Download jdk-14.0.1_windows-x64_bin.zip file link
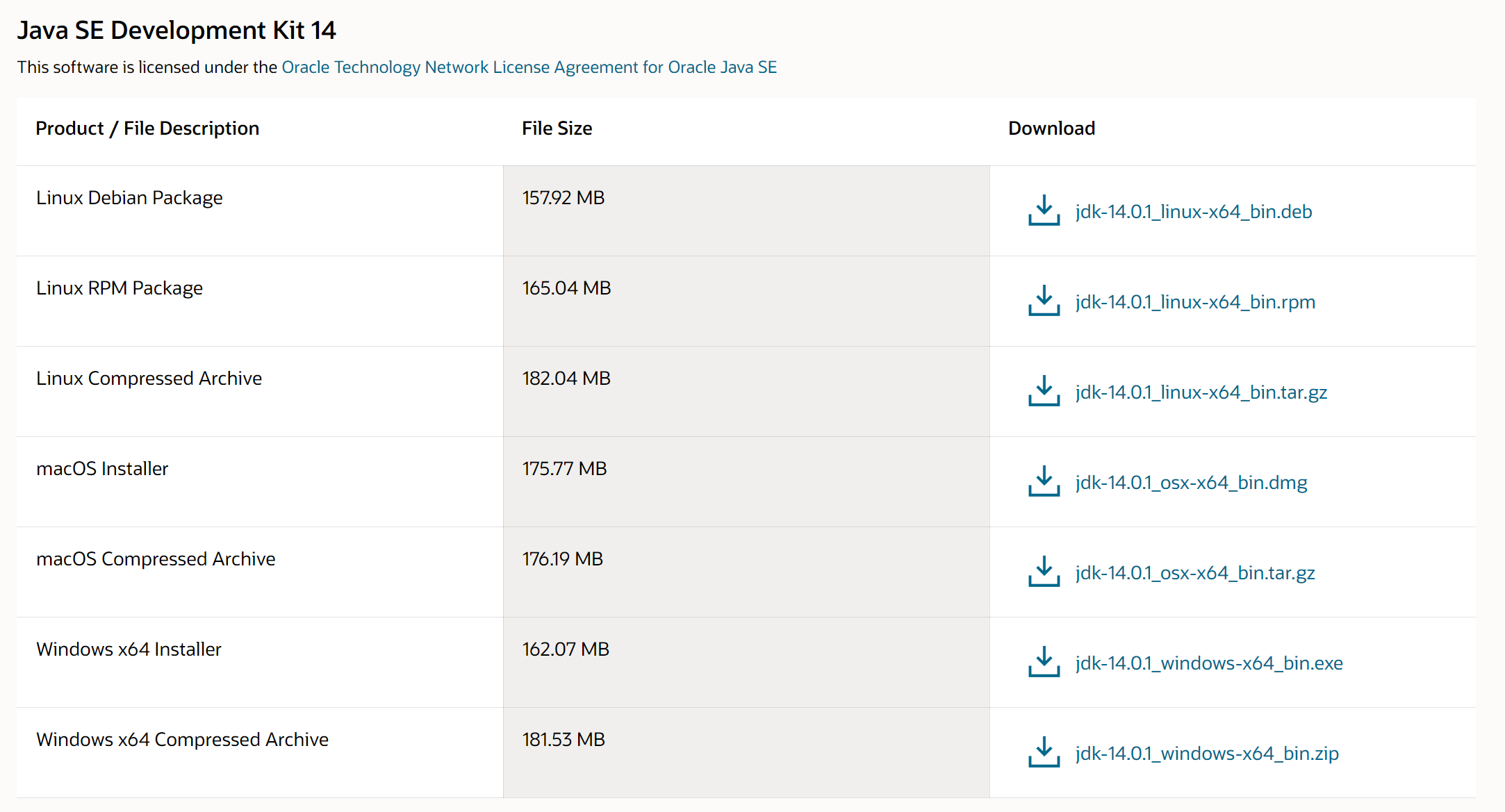 (x=1206, y=754)
